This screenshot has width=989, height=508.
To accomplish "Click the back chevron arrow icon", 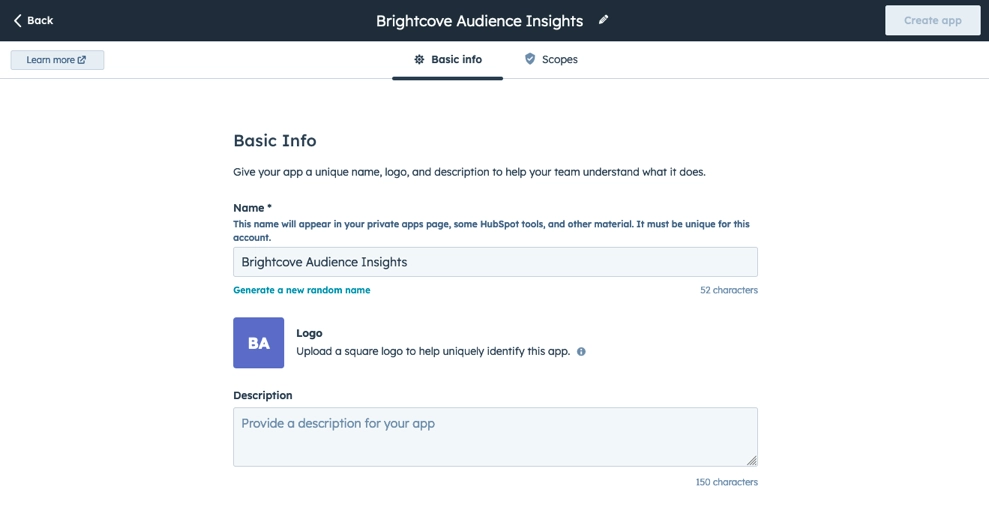I will tap(18, 21).
